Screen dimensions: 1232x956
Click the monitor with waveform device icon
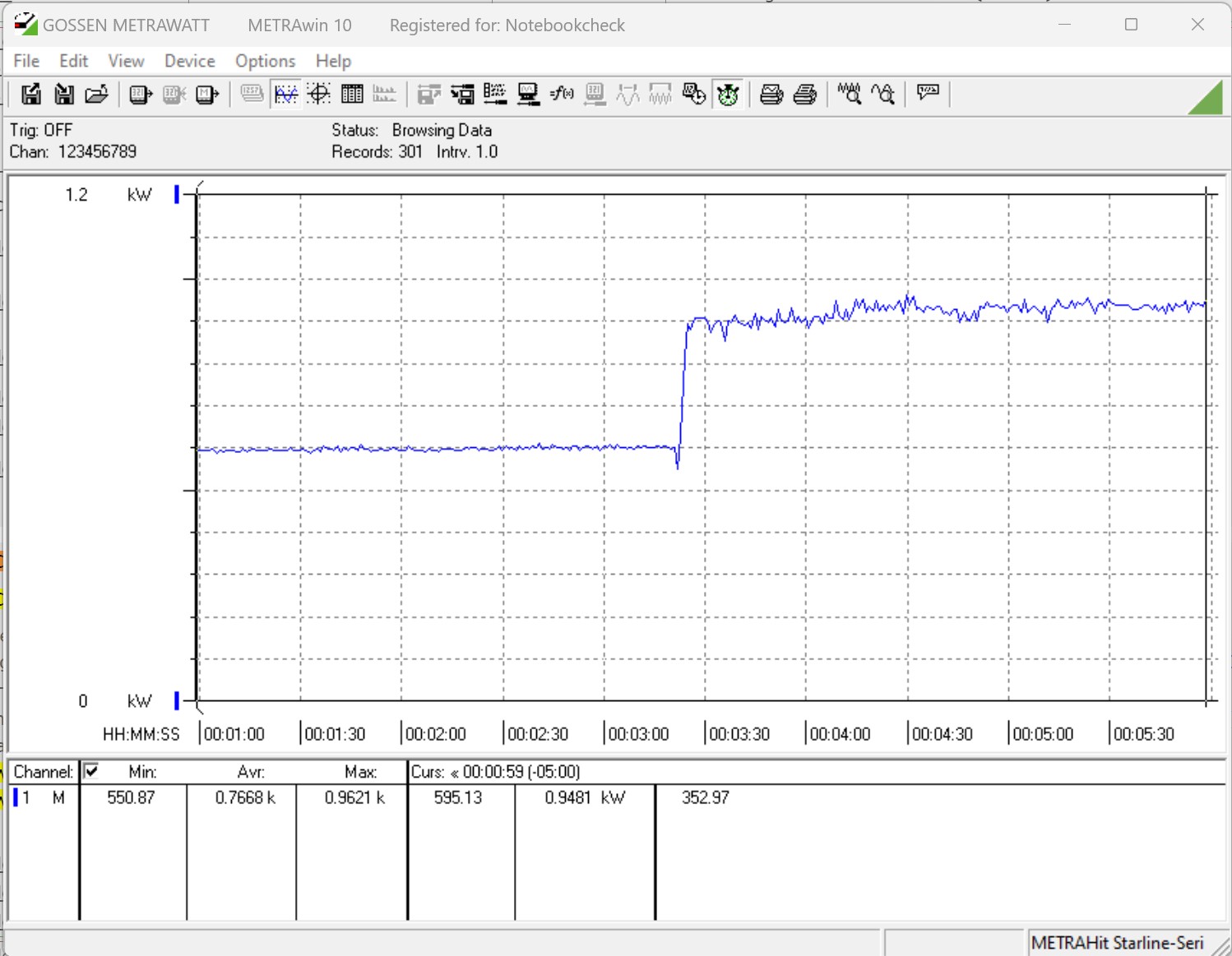click(x=528, y=95)
